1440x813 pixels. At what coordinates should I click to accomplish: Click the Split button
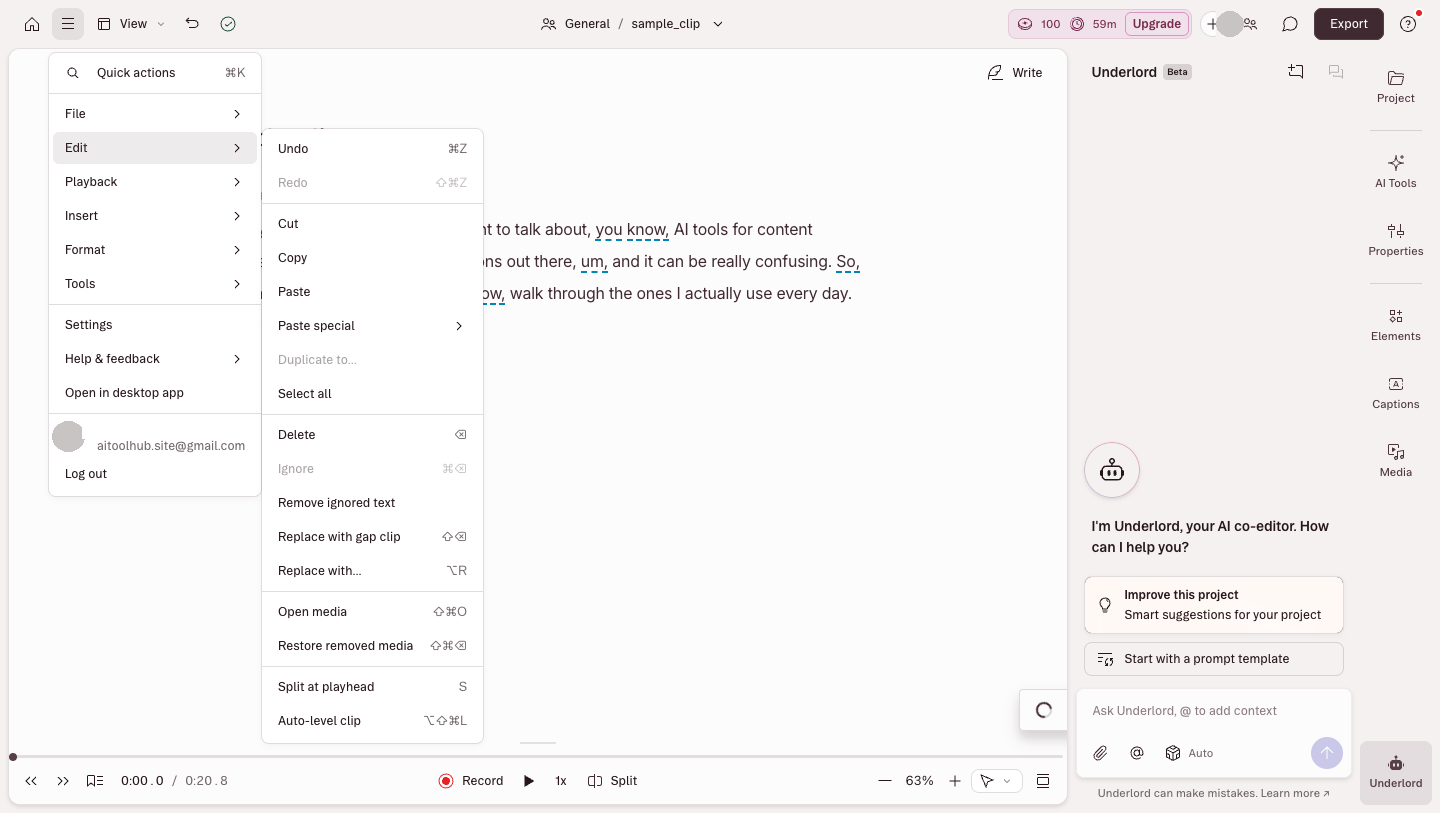612,781
